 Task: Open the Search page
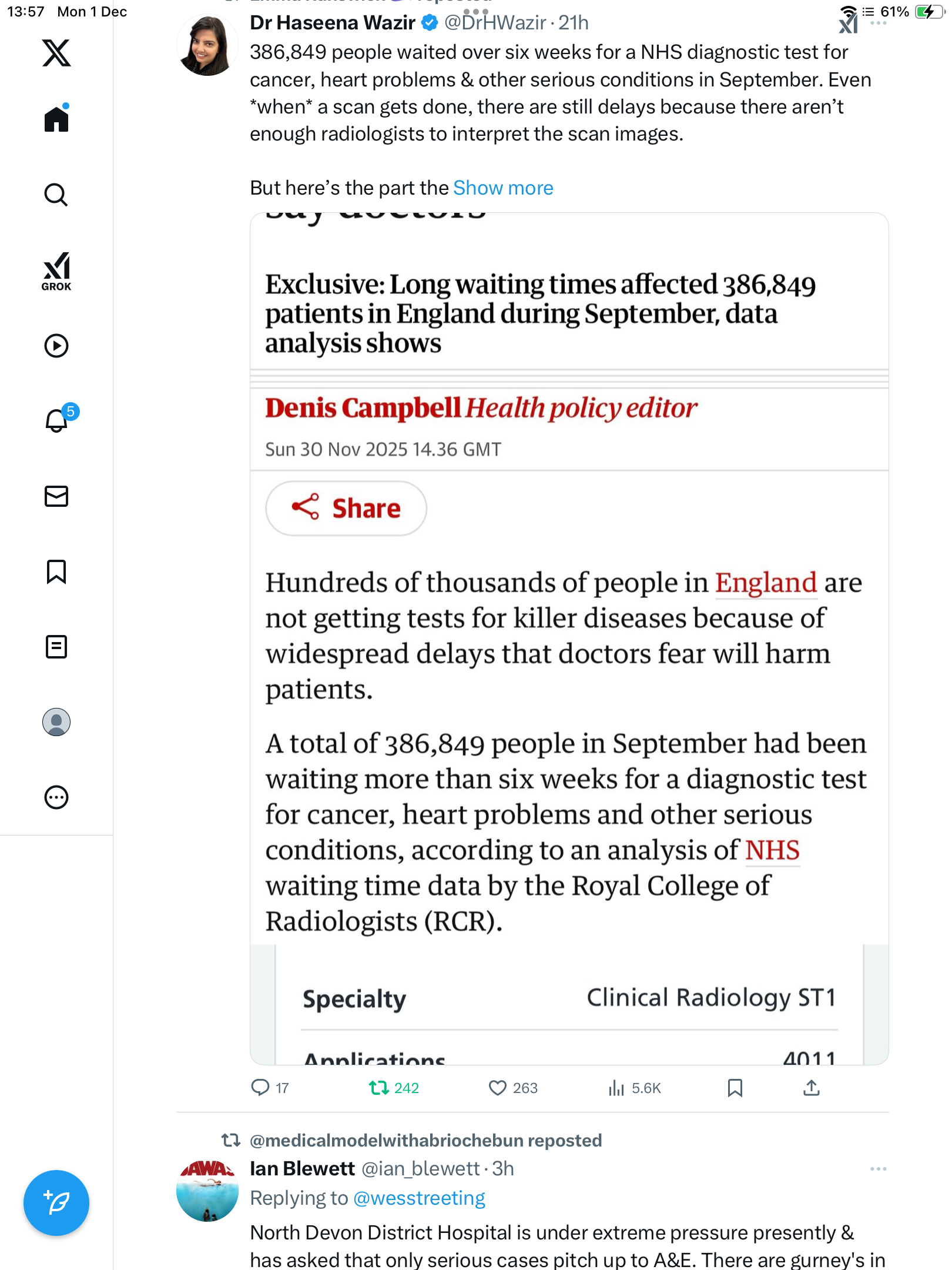tap(56, 195)
